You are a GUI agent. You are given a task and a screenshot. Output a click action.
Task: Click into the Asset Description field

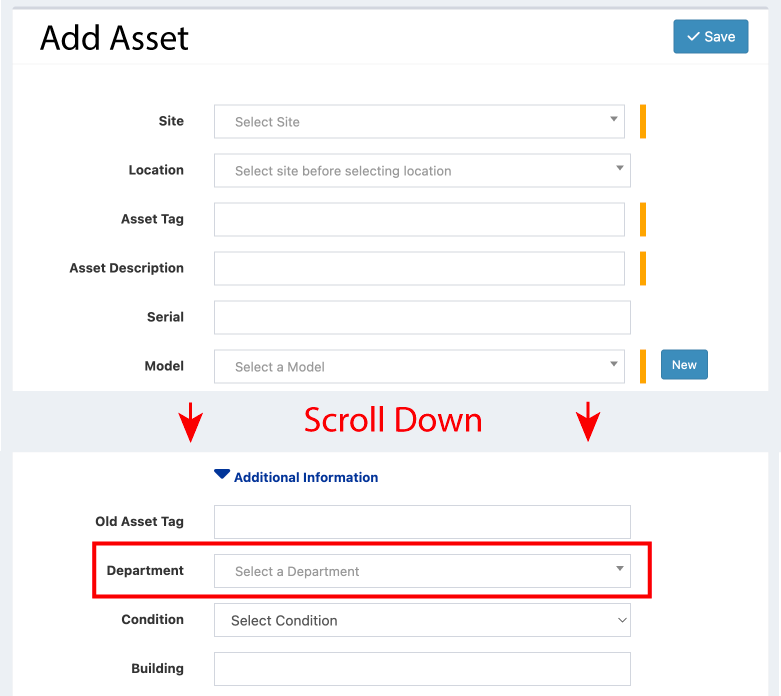pos(419,269)
